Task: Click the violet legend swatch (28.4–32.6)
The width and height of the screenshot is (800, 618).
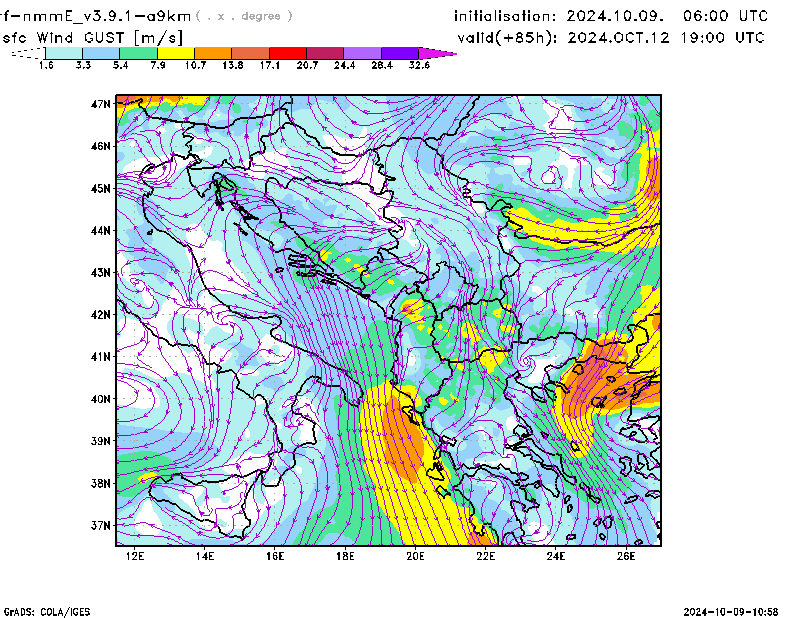Action: [400, 53]
